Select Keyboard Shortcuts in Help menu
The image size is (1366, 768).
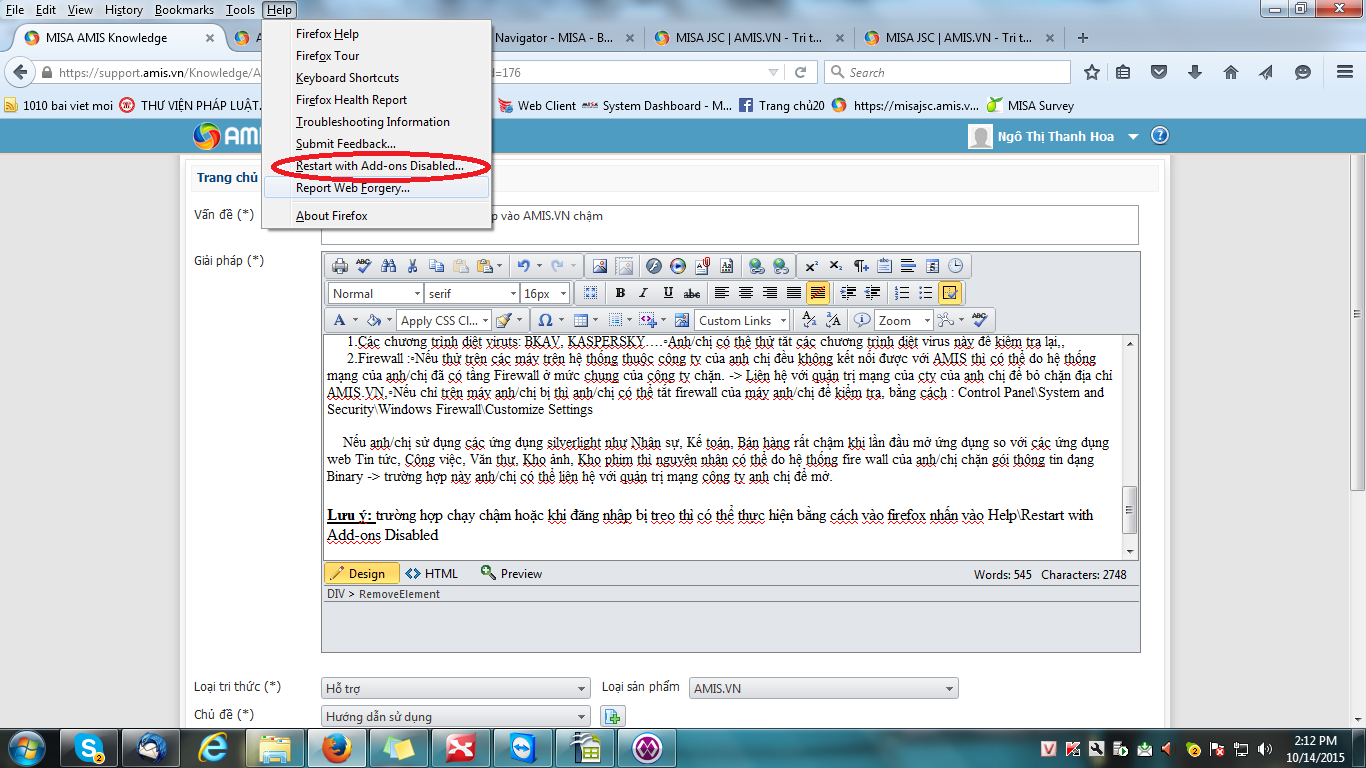(x=376, y=78)
